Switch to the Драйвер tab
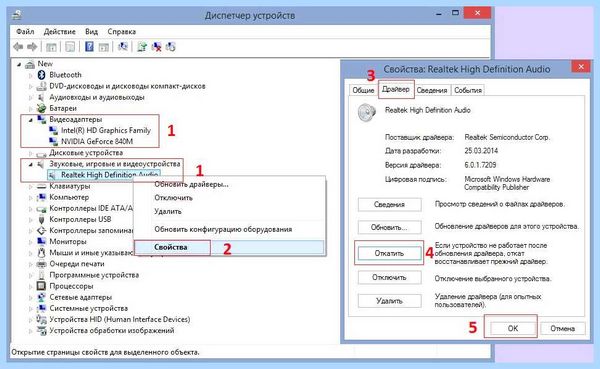Image resolution: width=600 pixels, height=369 pixels. click(396, 89)
